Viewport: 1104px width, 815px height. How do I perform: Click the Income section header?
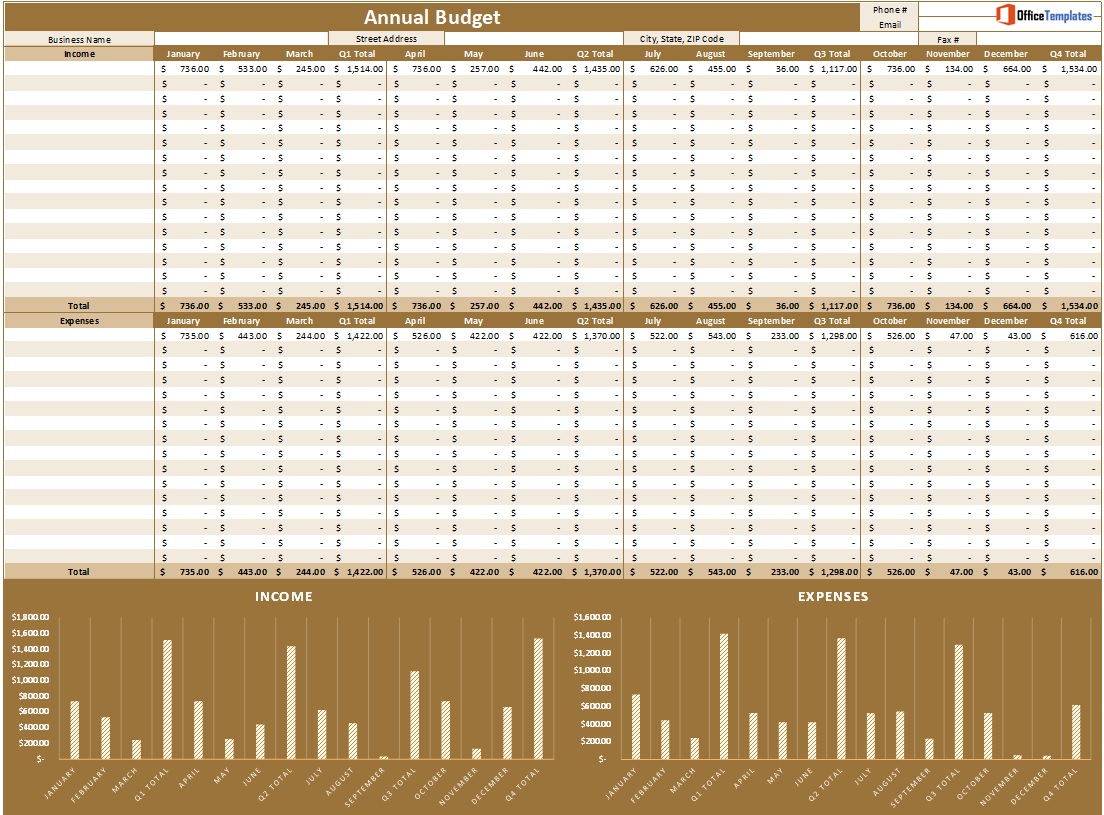[x=79, y=54]
